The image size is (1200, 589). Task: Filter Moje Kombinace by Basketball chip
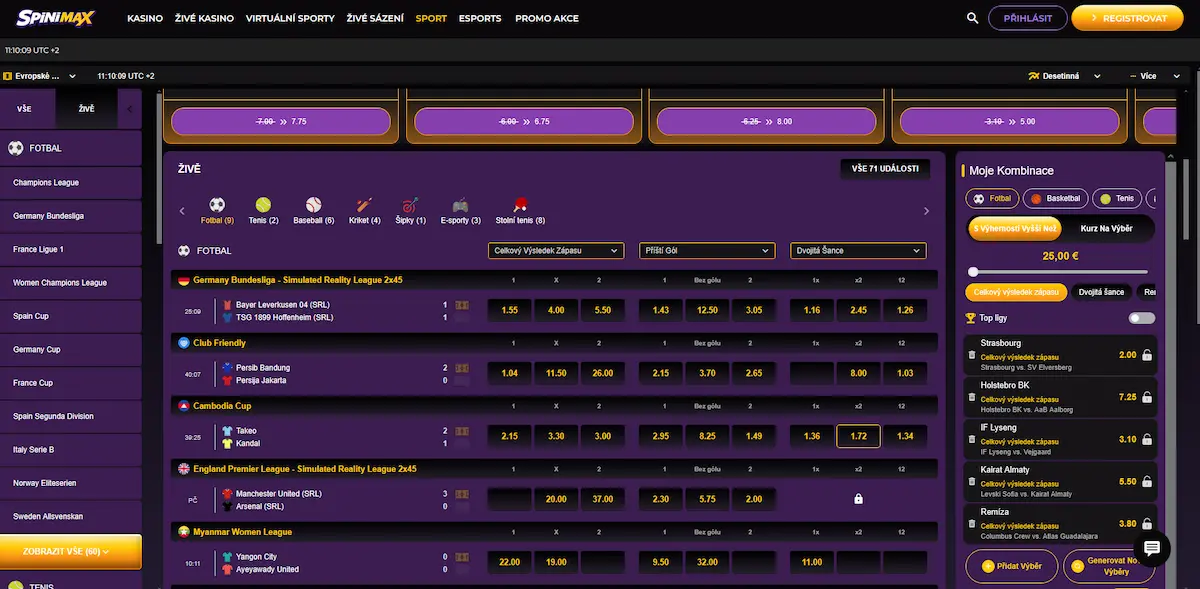(x=1057, y=199)
